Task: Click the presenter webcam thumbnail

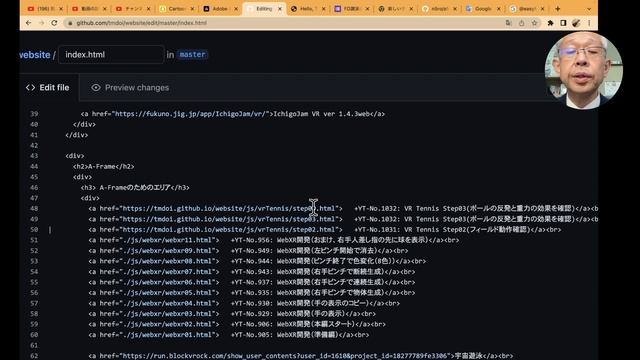Action: (x=583, y=71)
